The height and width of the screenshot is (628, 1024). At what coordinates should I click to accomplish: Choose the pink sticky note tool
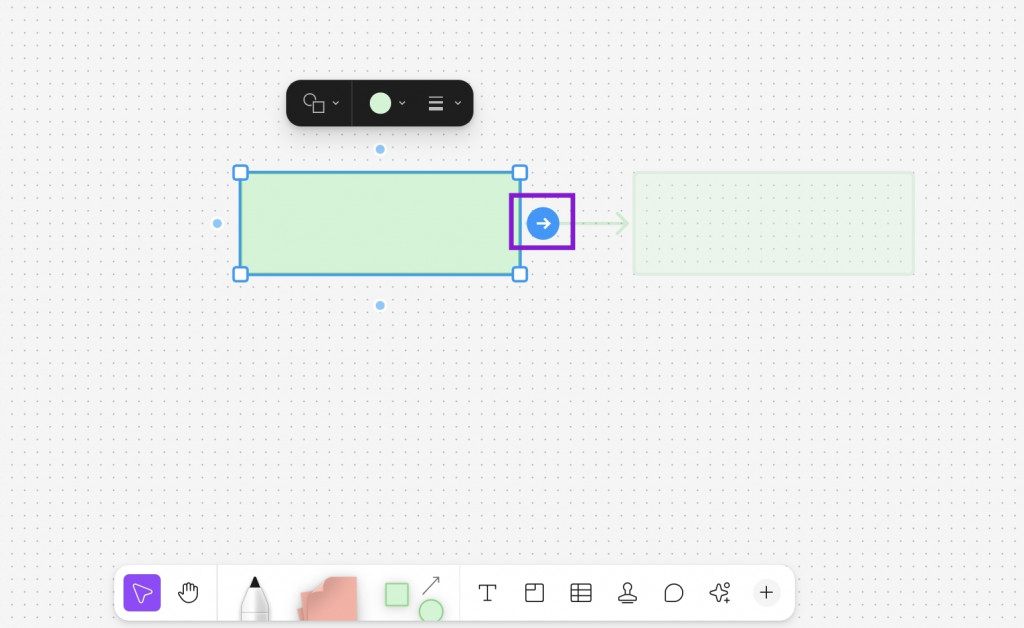[328, 598]
